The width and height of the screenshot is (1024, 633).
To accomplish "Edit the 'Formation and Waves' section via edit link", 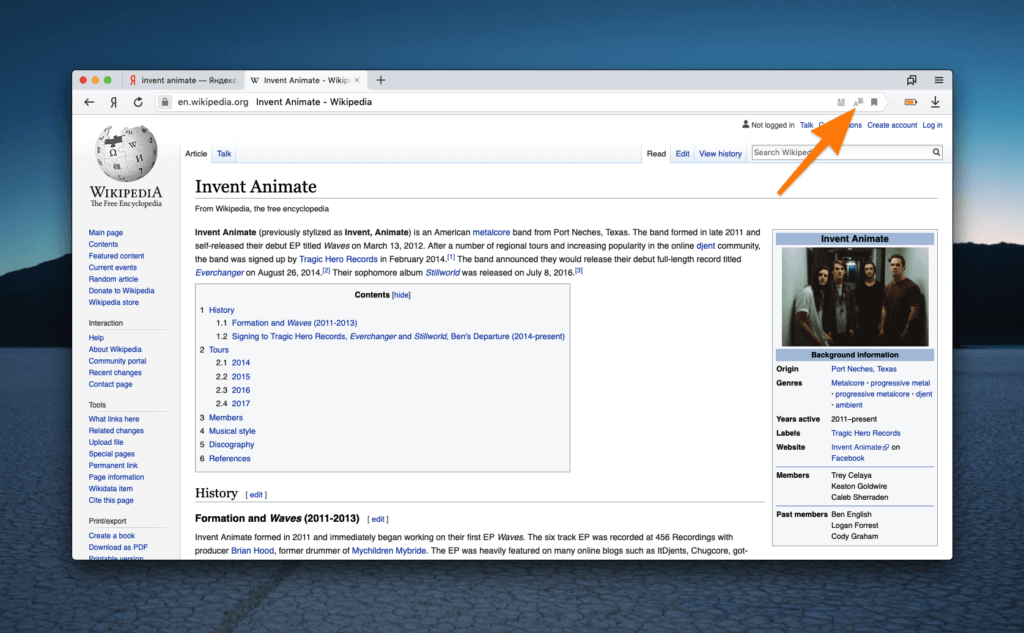I will click(377, 519).
